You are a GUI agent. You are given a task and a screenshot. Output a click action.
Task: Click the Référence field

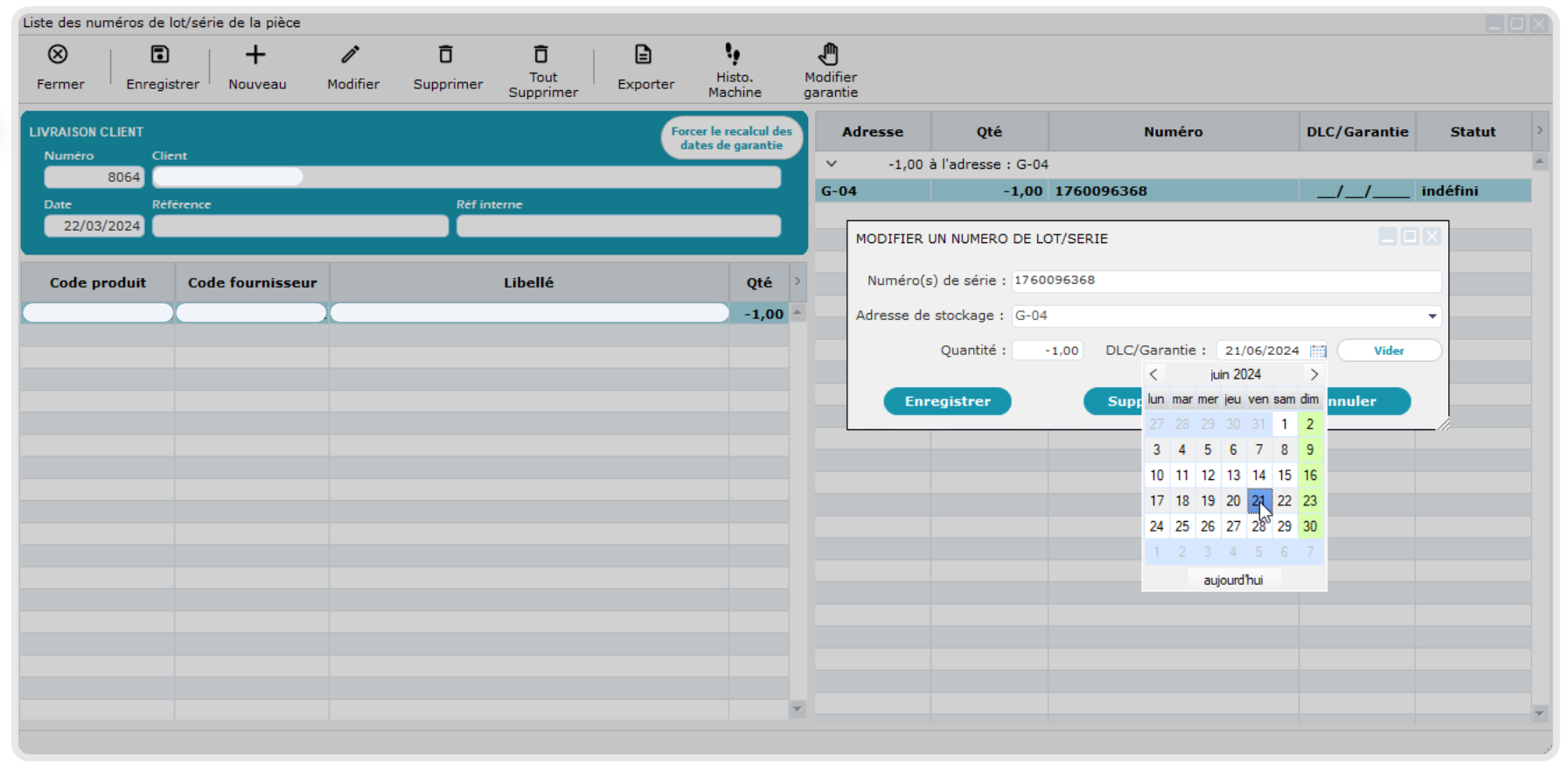click(300, 226)
